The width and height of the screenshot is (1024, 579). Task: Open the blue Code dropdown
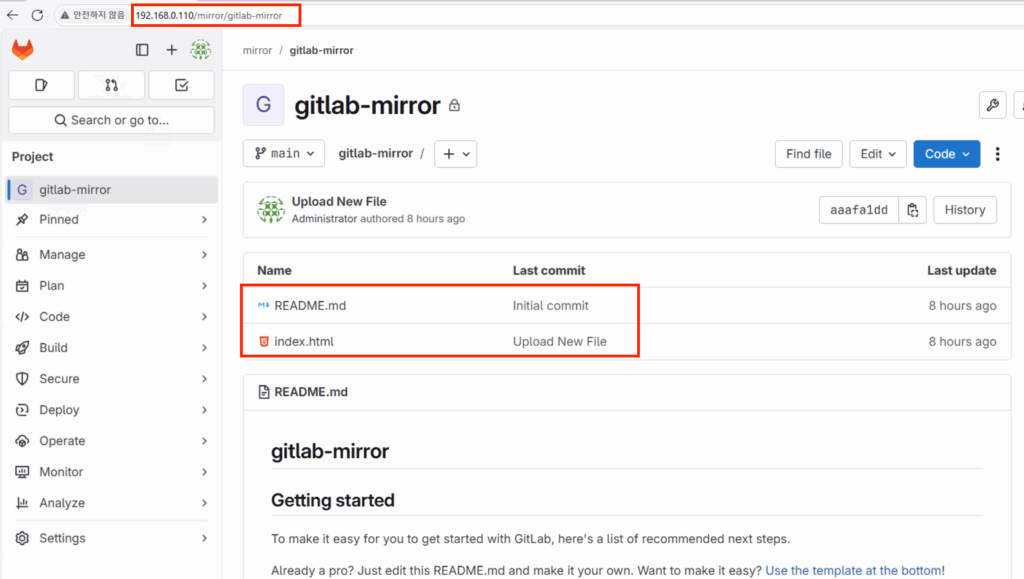[x=947, y=154]
